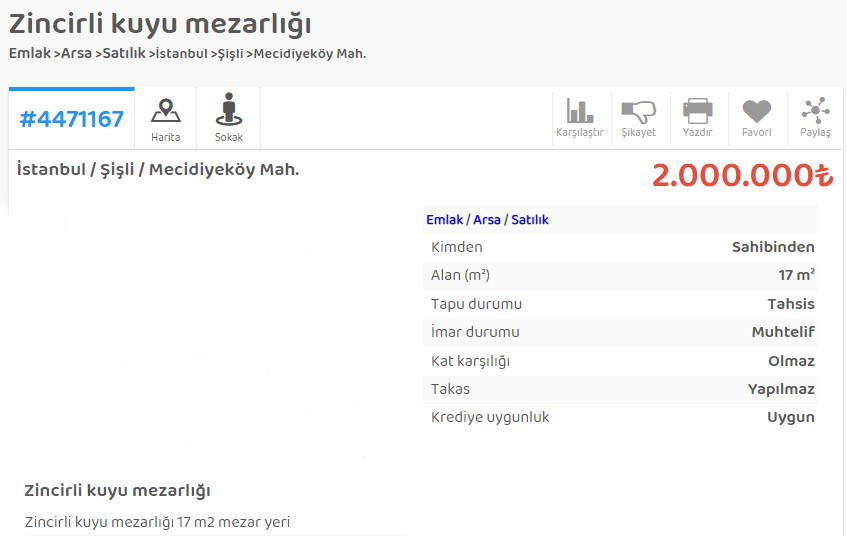Click the Zincirli kuyu mezarlığı page title
The image size is (847, 536).
click(x=160, y=24)
